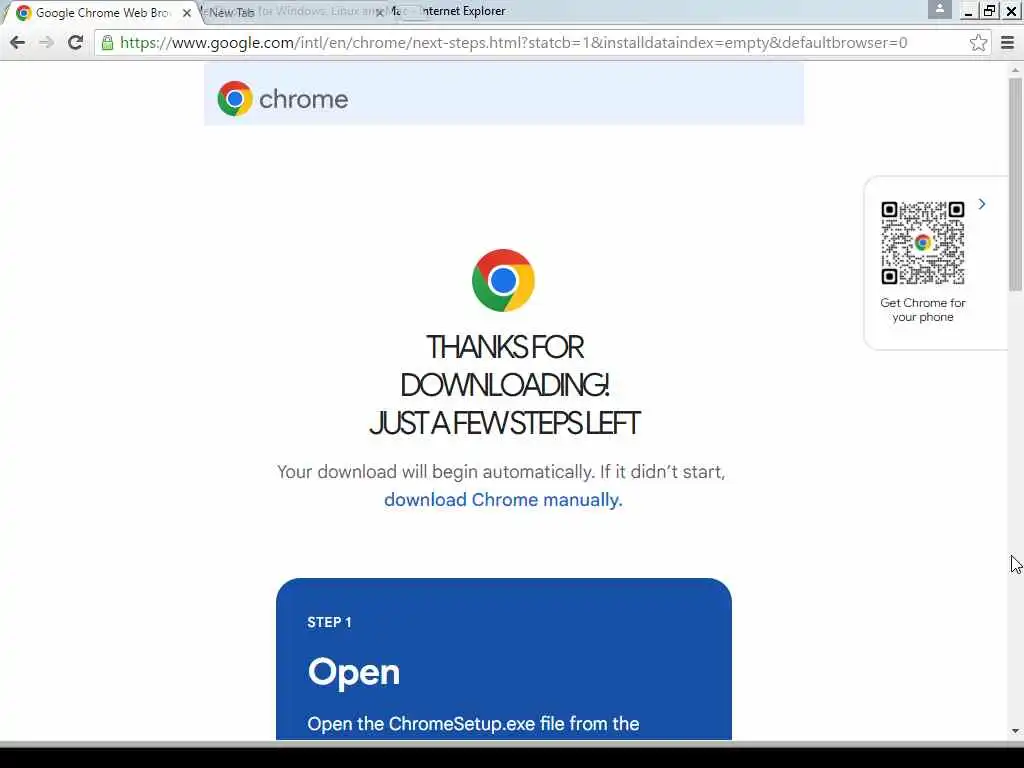Image resolution: width=1024 pixels, height=768 pixels.
Task: Minimize the browser window
Action: pos(968,11)
